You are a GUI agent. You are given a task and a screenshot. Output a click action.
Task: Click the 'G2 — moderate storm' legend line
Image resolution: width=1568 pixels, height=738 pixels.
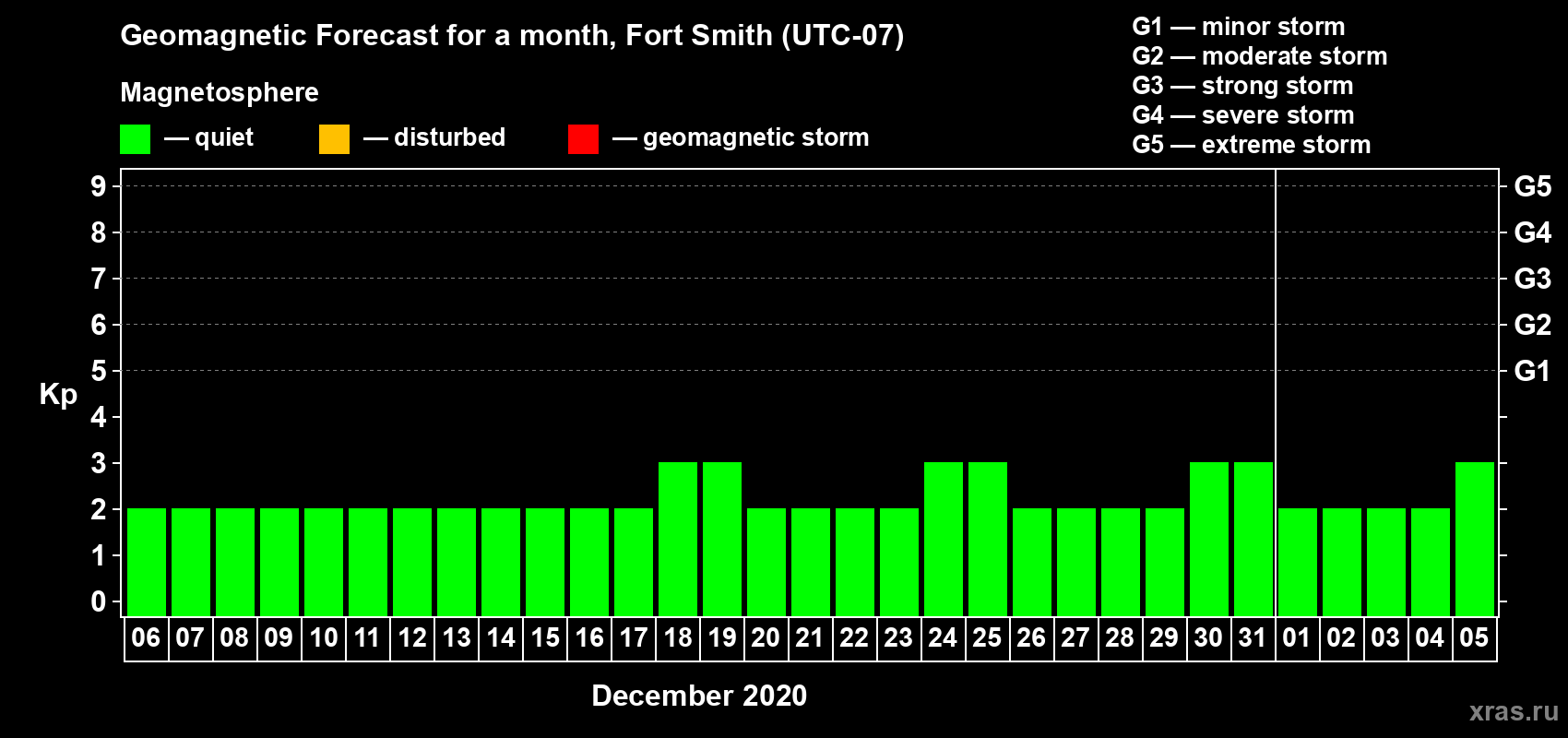coord(1259,56)
